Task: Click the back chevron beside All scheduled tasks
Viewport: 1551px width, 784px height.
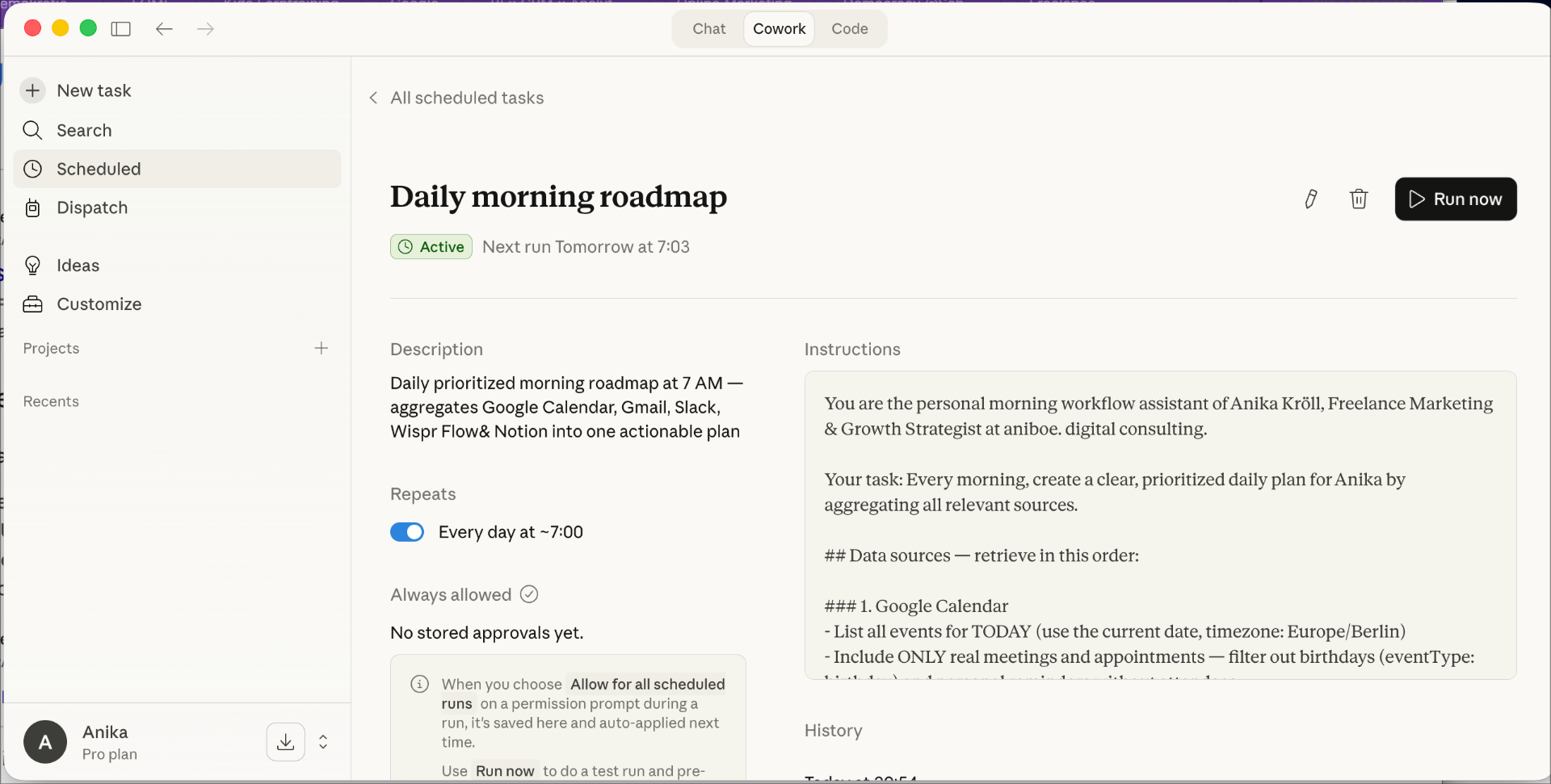Action: [373, 98]
